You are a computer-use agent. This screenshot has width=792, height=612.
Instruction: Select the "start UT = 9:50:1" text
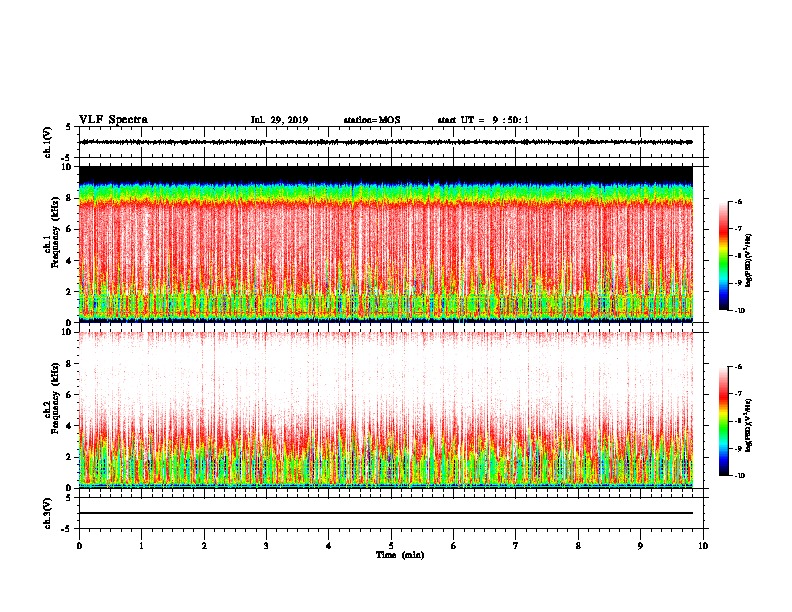(483, 120)
